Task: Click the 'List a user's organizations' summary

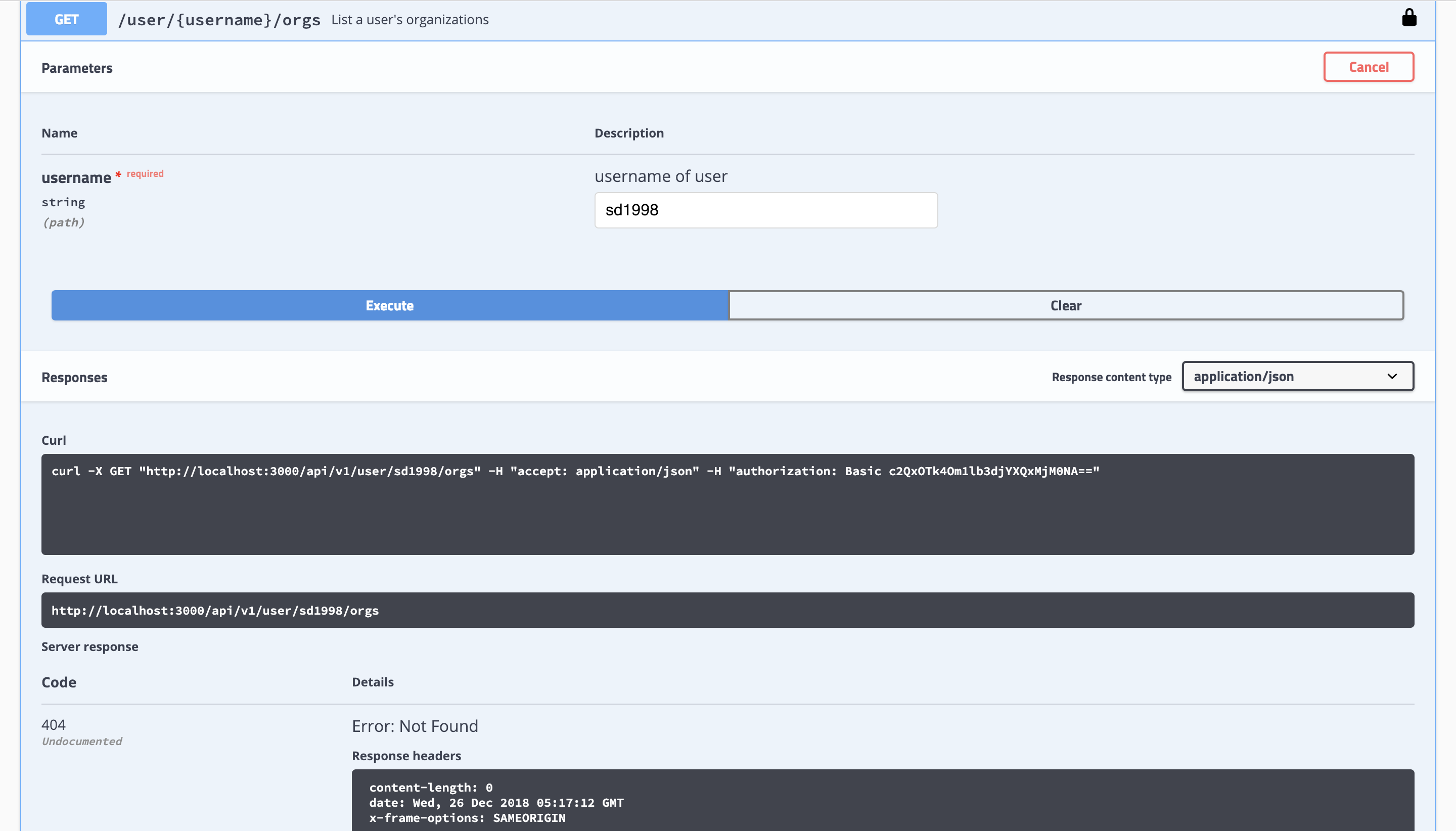Action: point(409,20)
